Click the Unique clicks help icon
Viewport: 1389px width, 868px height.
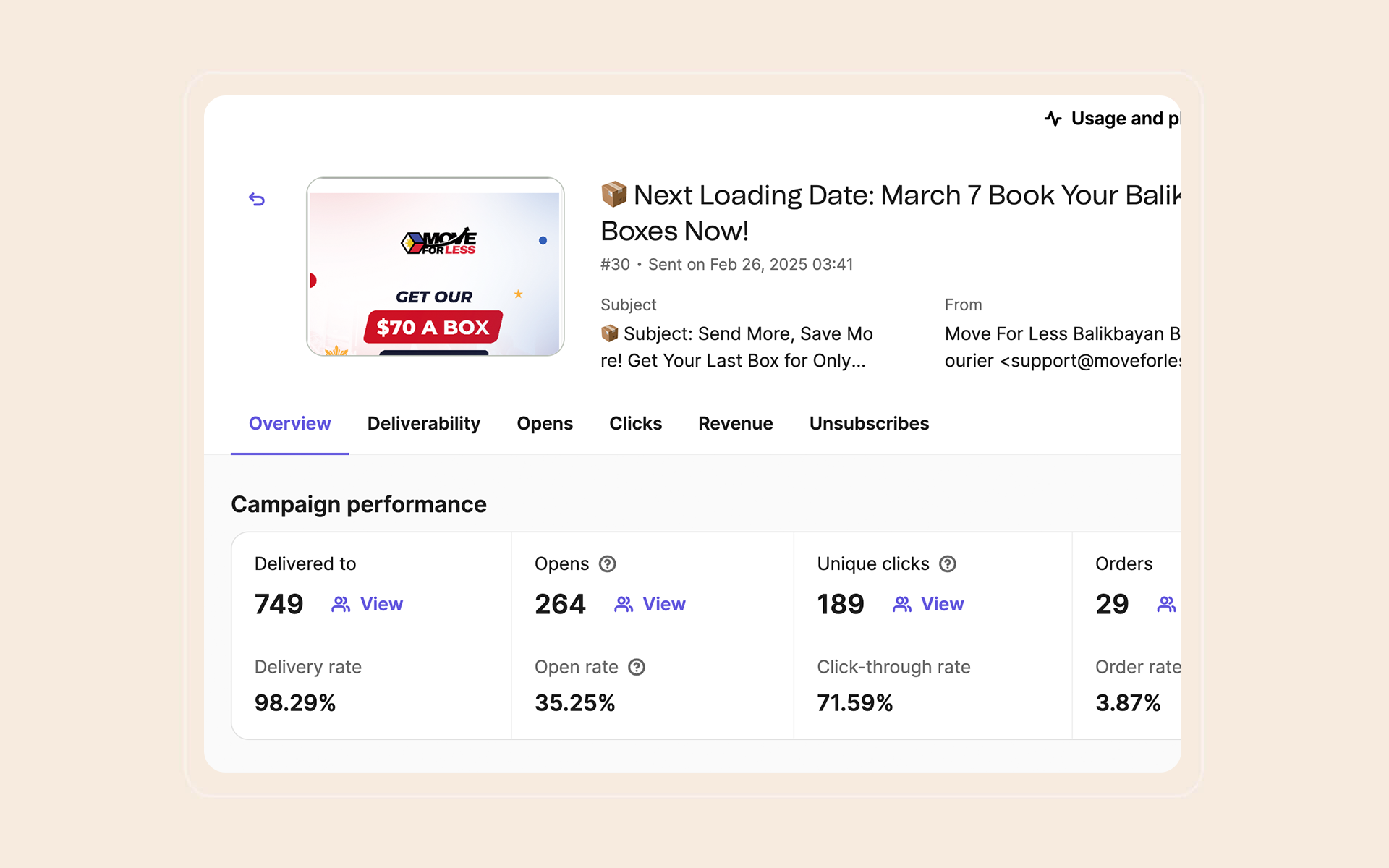(x=948, y=563)
